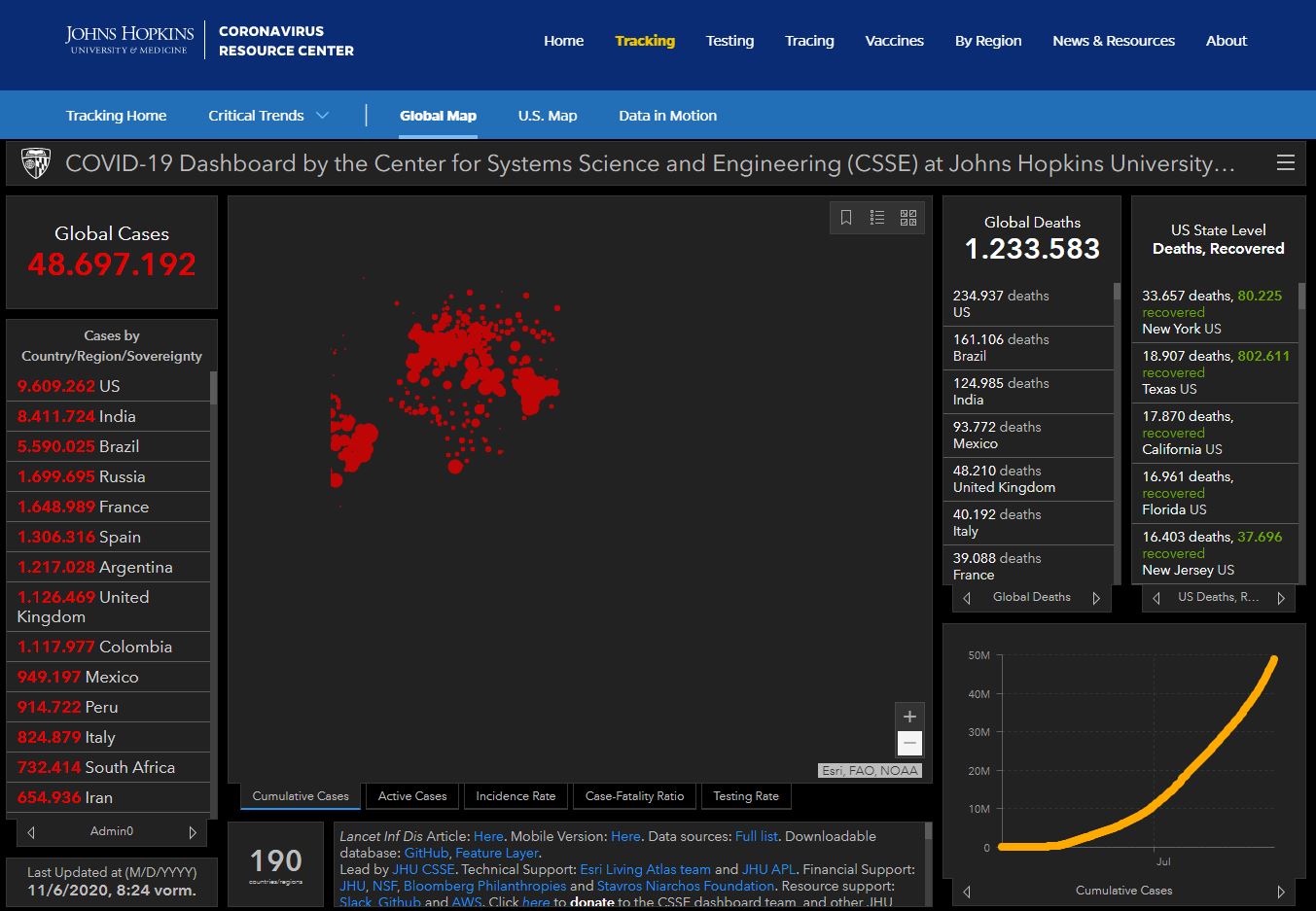The height and width of the screenshot is (911, 1316).
Task: Click the Johns Hopkins shield logo in dashboard header
Action: tap(36, 163)
